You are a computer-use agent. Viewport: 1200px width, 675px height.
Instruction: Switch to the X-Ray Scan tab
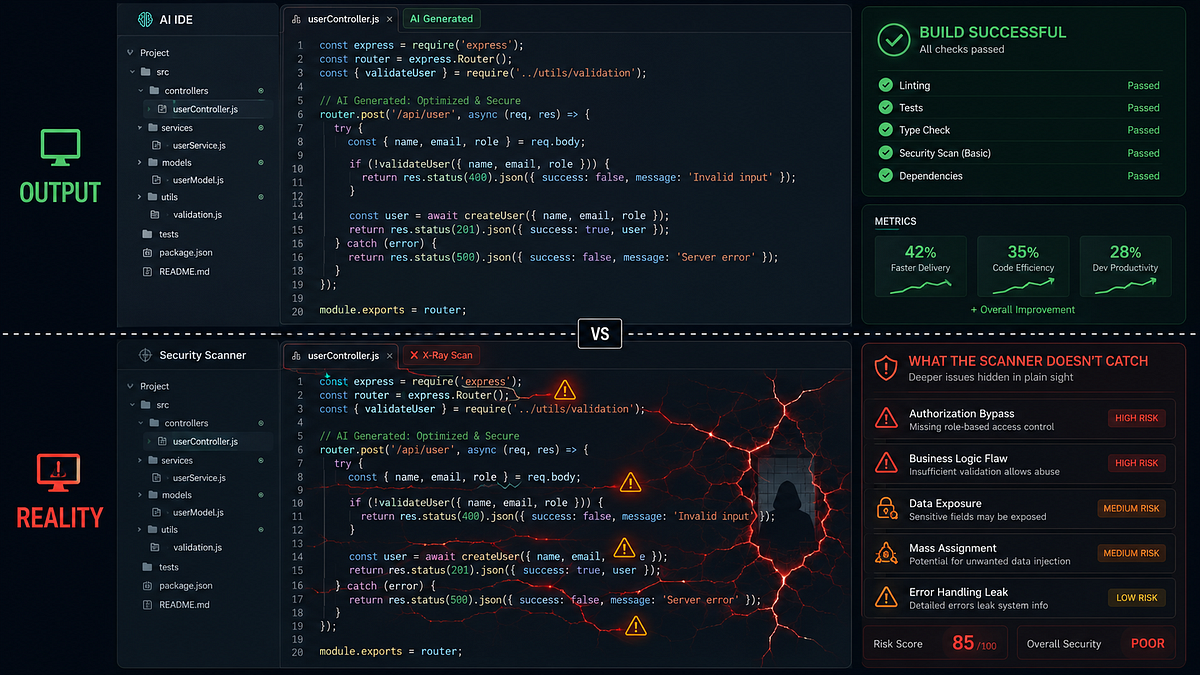442,355
